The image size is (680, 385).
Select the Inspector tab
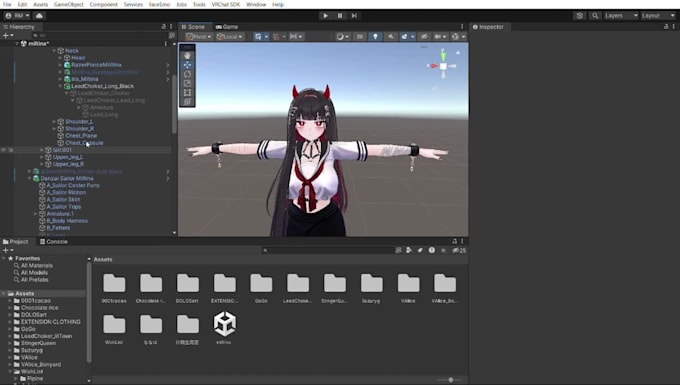point(489,27)
